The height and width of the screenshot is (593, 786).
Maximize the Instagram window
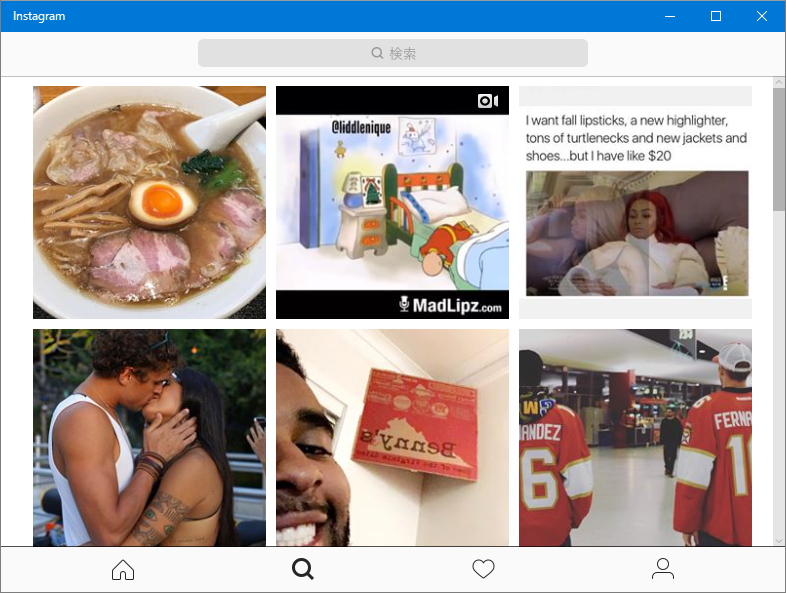click(x=716, y=16)
